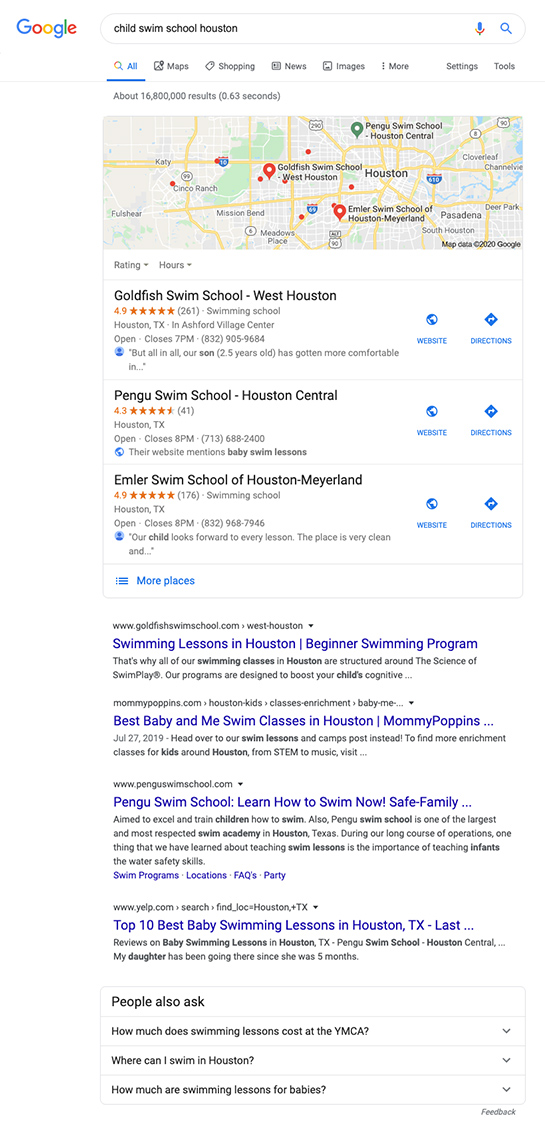Switch to the Maps tab
This screenshot has height=1128, width=545.
(171, 66)
